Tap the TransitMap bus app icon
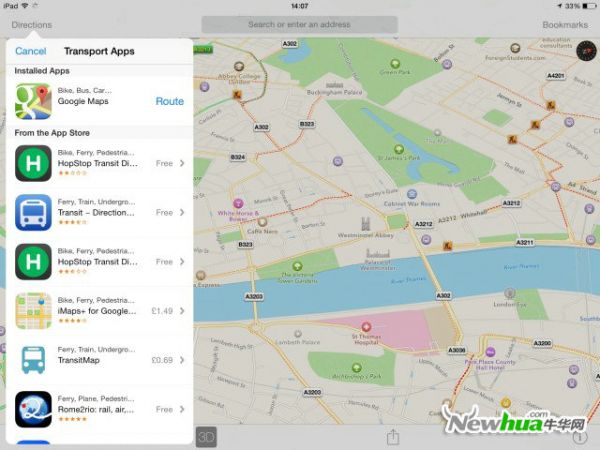 point(33,360)
